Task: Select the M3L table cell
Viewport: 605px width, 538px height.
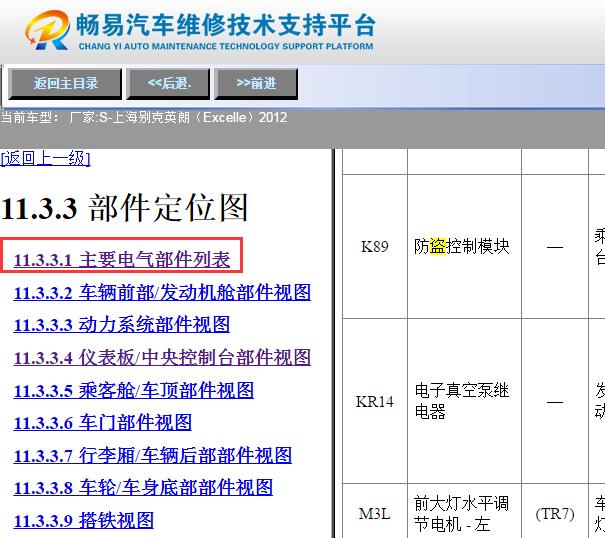Action: pos(375,513)
